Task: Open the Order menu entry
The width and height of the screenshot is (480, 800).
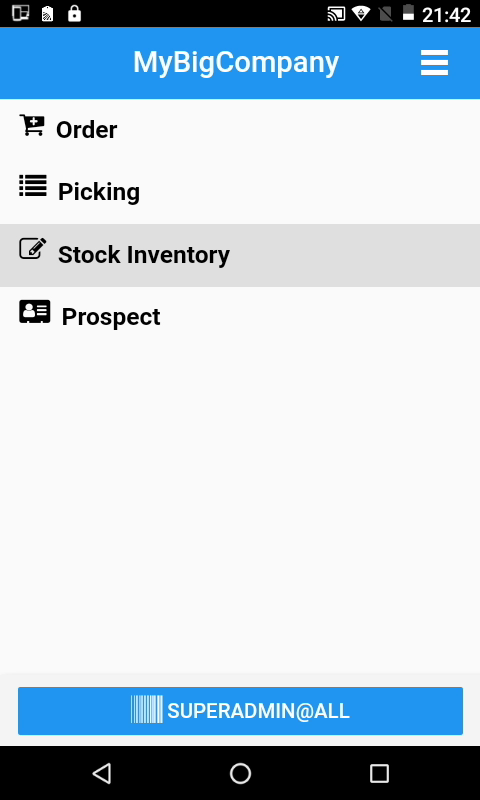Action: point(240,130)
